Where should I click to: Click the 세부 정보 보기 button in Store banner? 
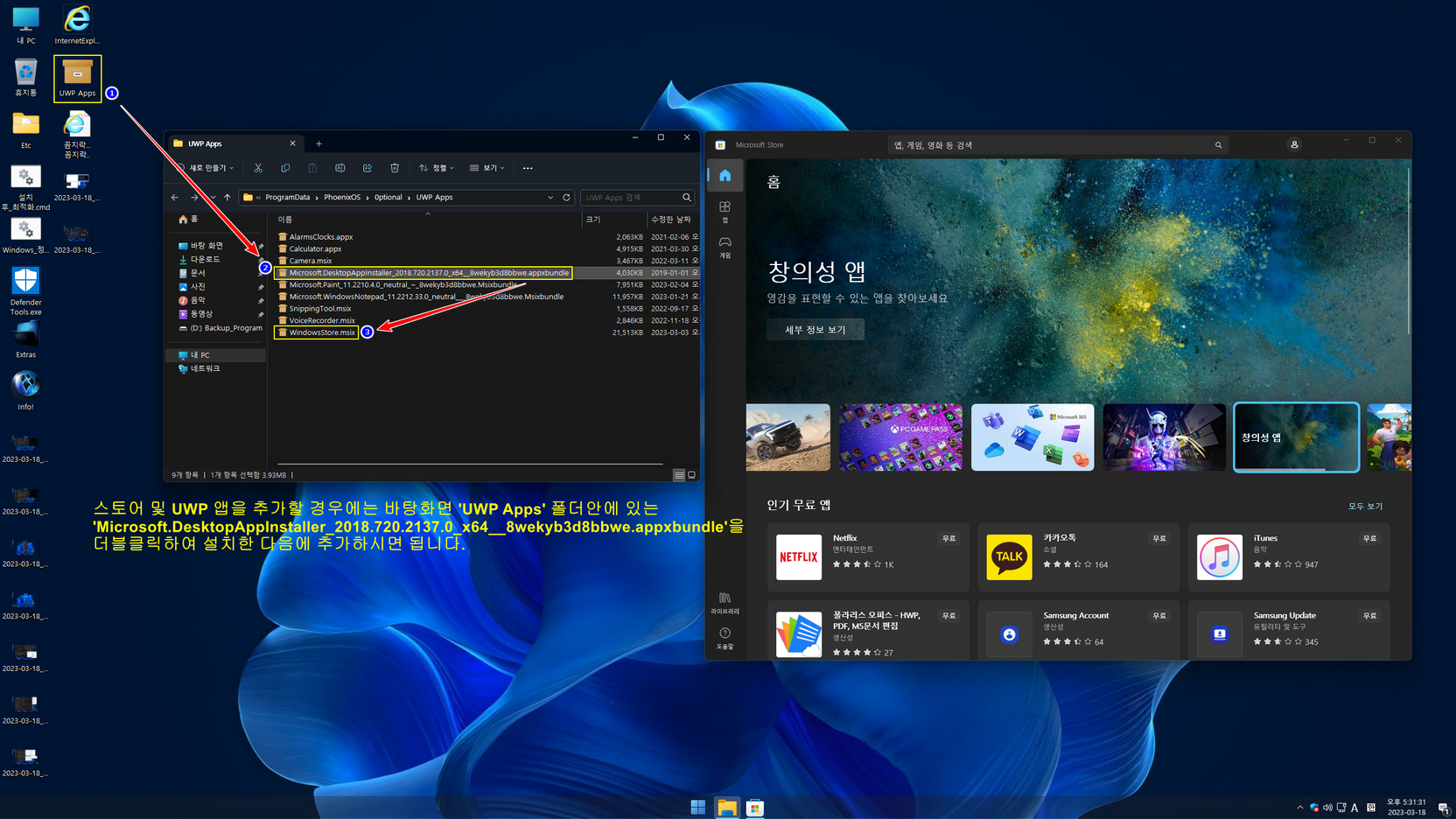pyautogui.click(x=815, y=330)
